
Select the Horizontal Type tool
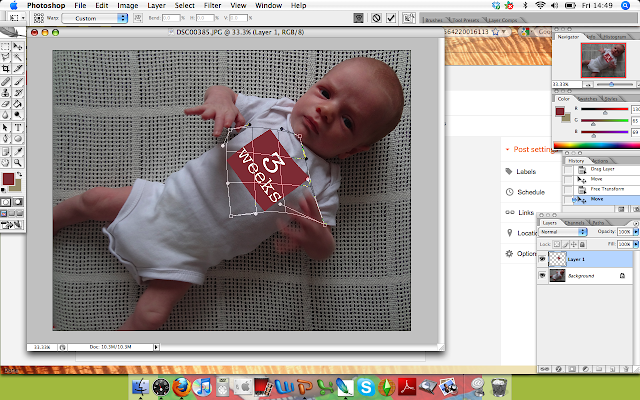click(x=18, y=127)
